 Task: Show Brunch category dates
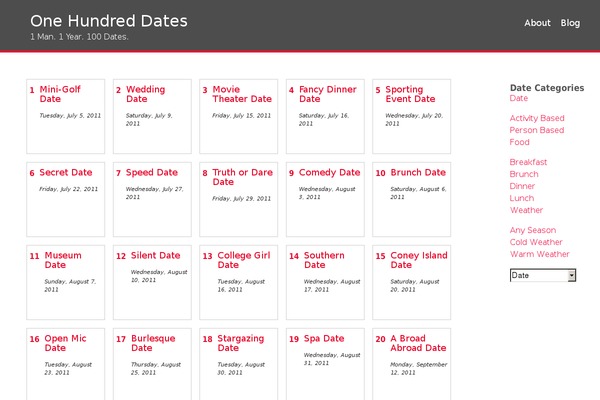(524, 174)
